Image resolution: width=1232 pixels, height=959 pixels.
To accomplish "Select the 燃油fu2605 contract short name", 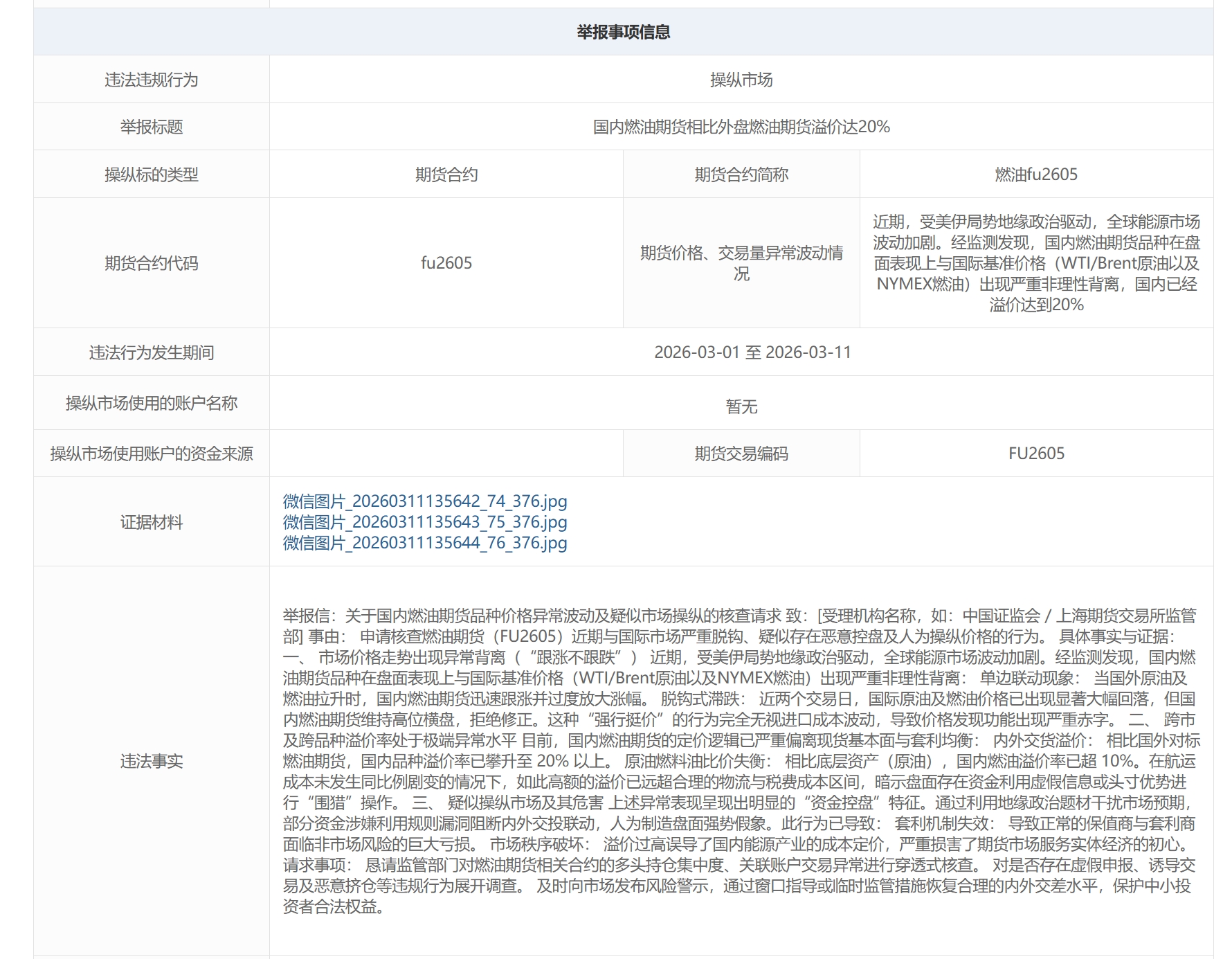I will tap(1036, 174).
